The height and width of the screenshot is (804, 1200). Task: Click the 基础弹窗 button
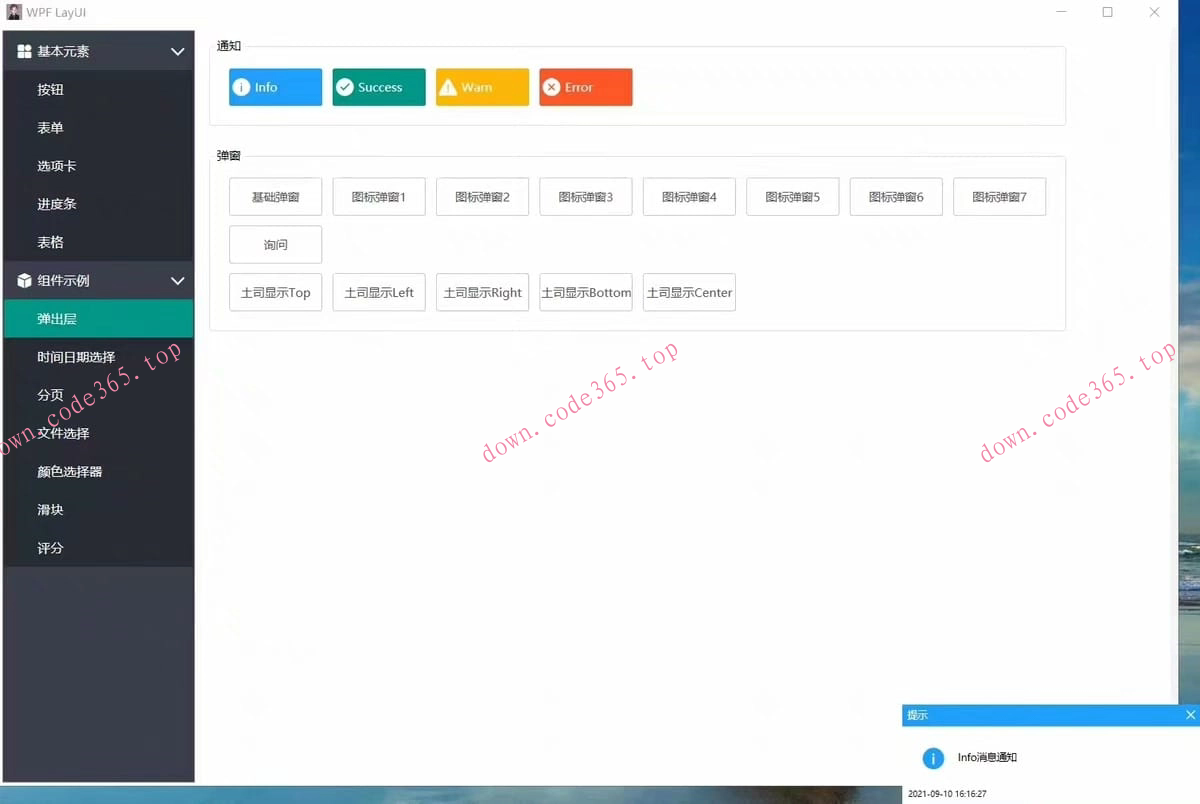(x=275, y=196)
